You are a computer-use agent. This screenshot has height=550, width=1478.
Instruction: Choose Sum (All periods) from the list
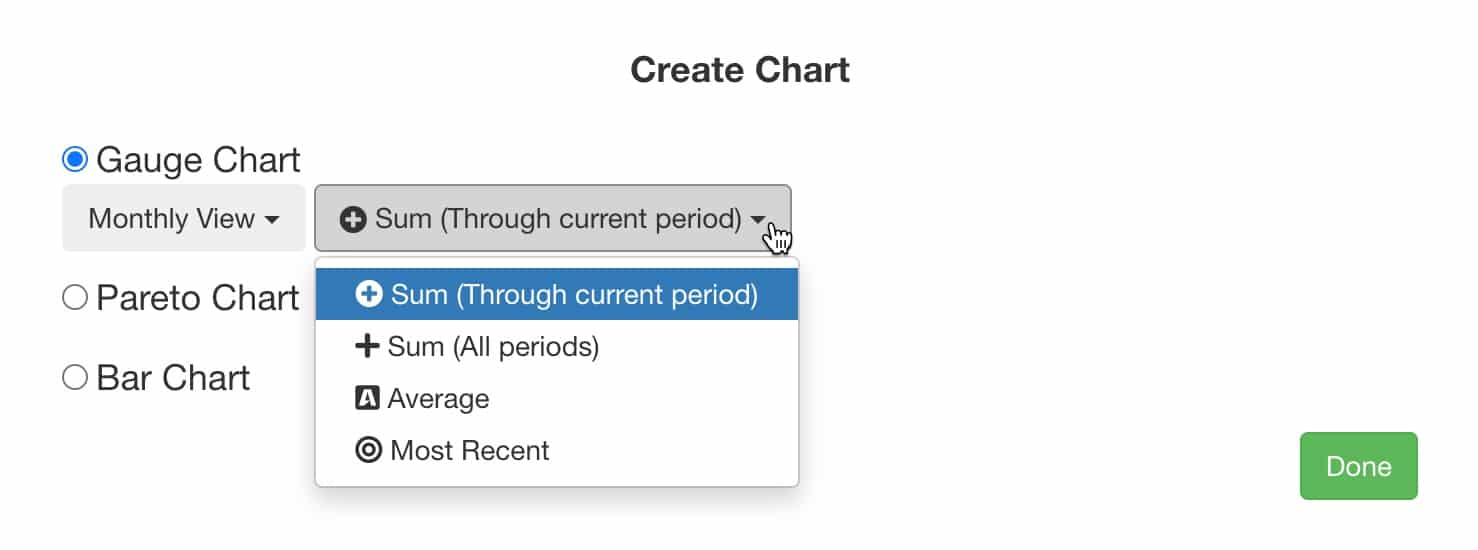tap(557, 346)
